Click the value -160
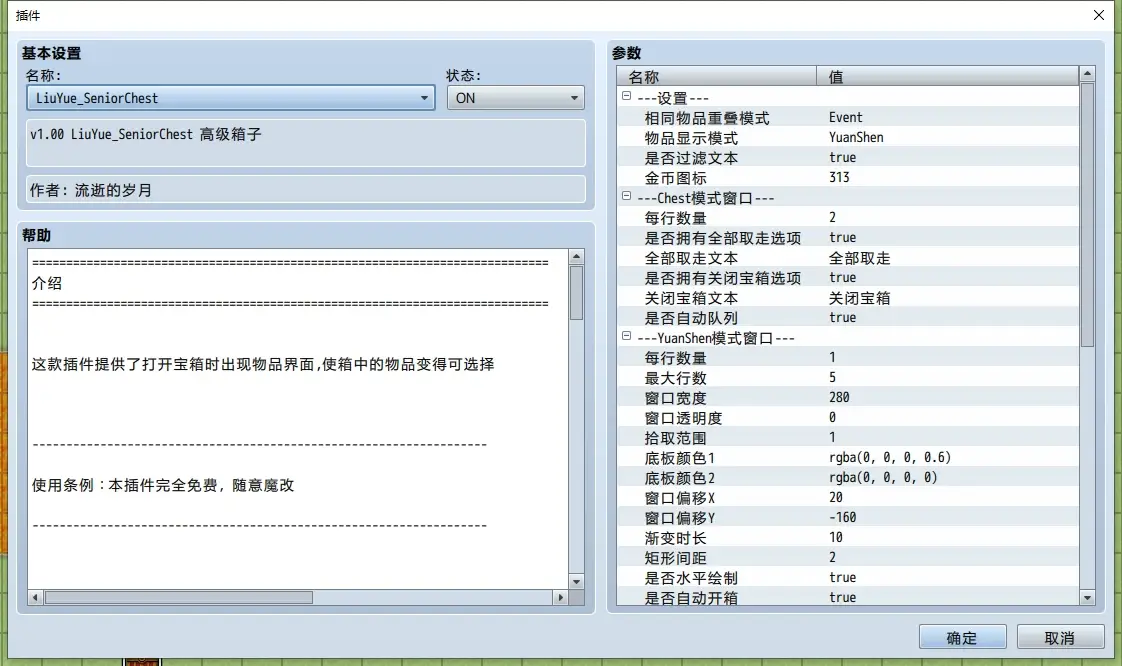The height and width of the screenshot is (666, 1122). [842, 517]
